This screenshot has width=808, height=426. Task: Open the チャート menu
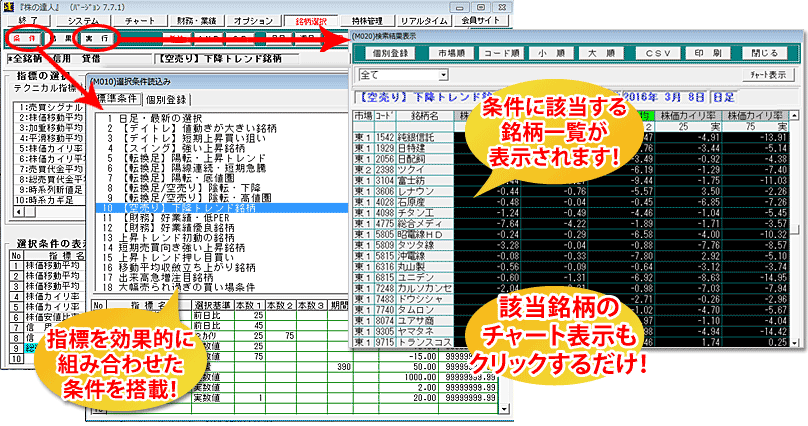140,21
